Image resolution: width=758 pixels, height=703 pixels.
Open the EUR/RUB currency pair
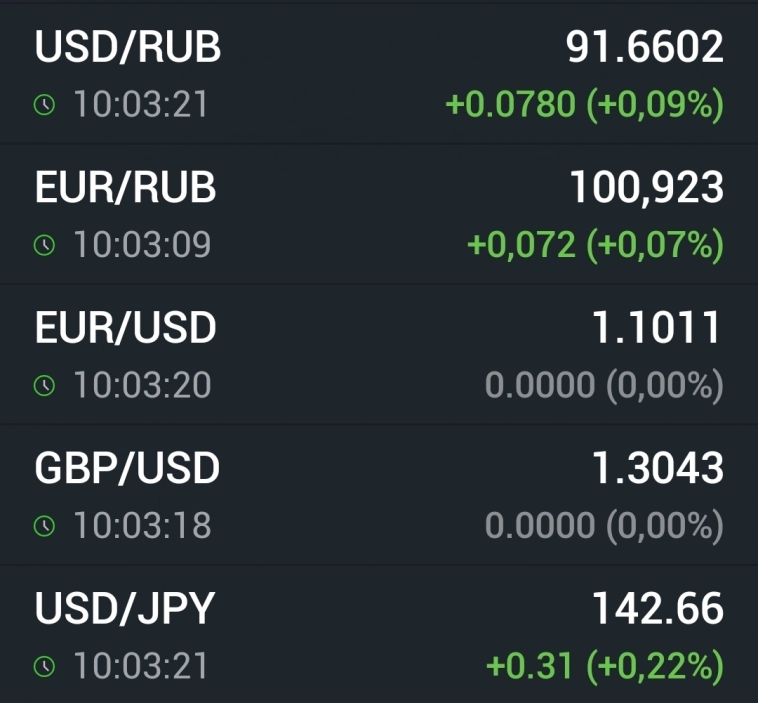[125, 188]
